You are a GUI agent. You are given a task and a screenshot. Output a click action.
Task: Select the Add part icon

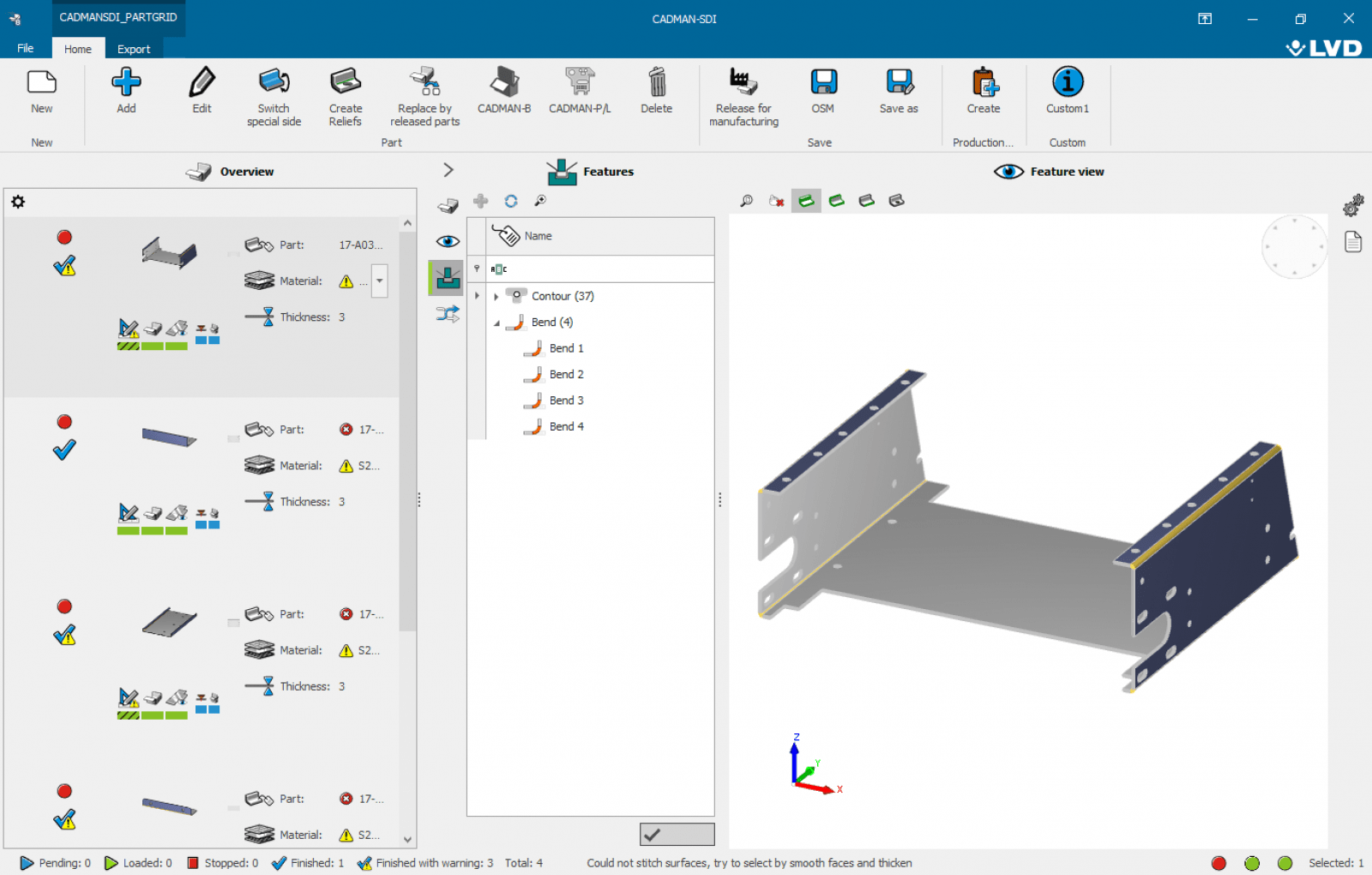[126, 82]
